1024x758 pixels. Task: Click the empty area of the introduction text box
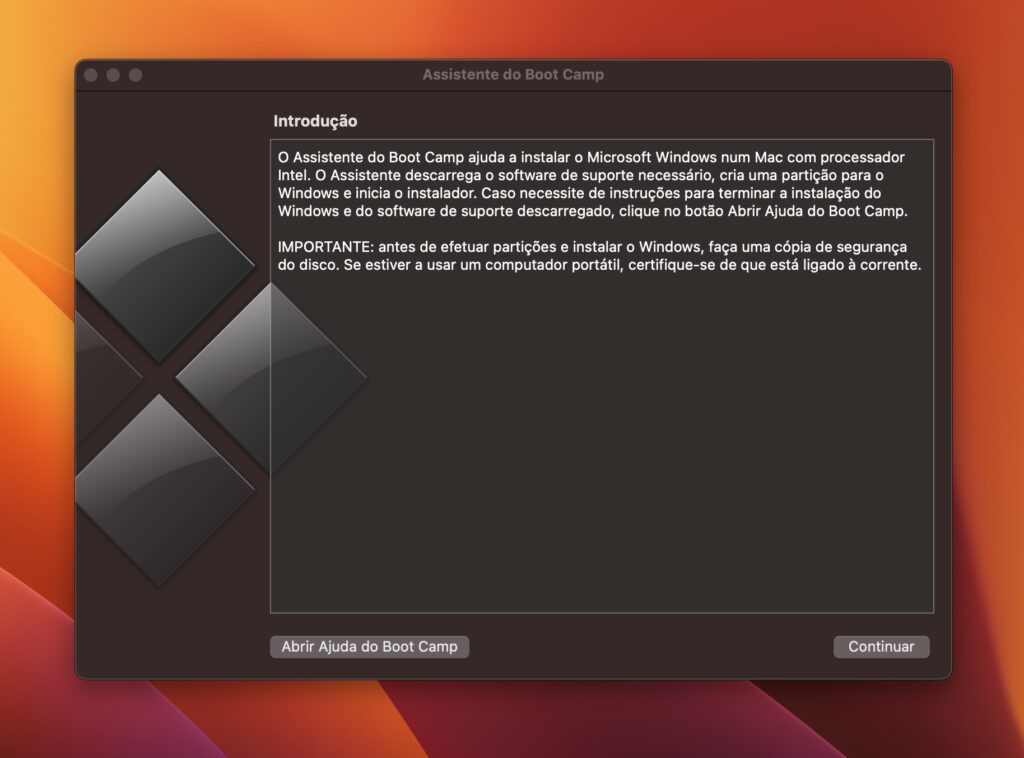click(x=600, y=450)
